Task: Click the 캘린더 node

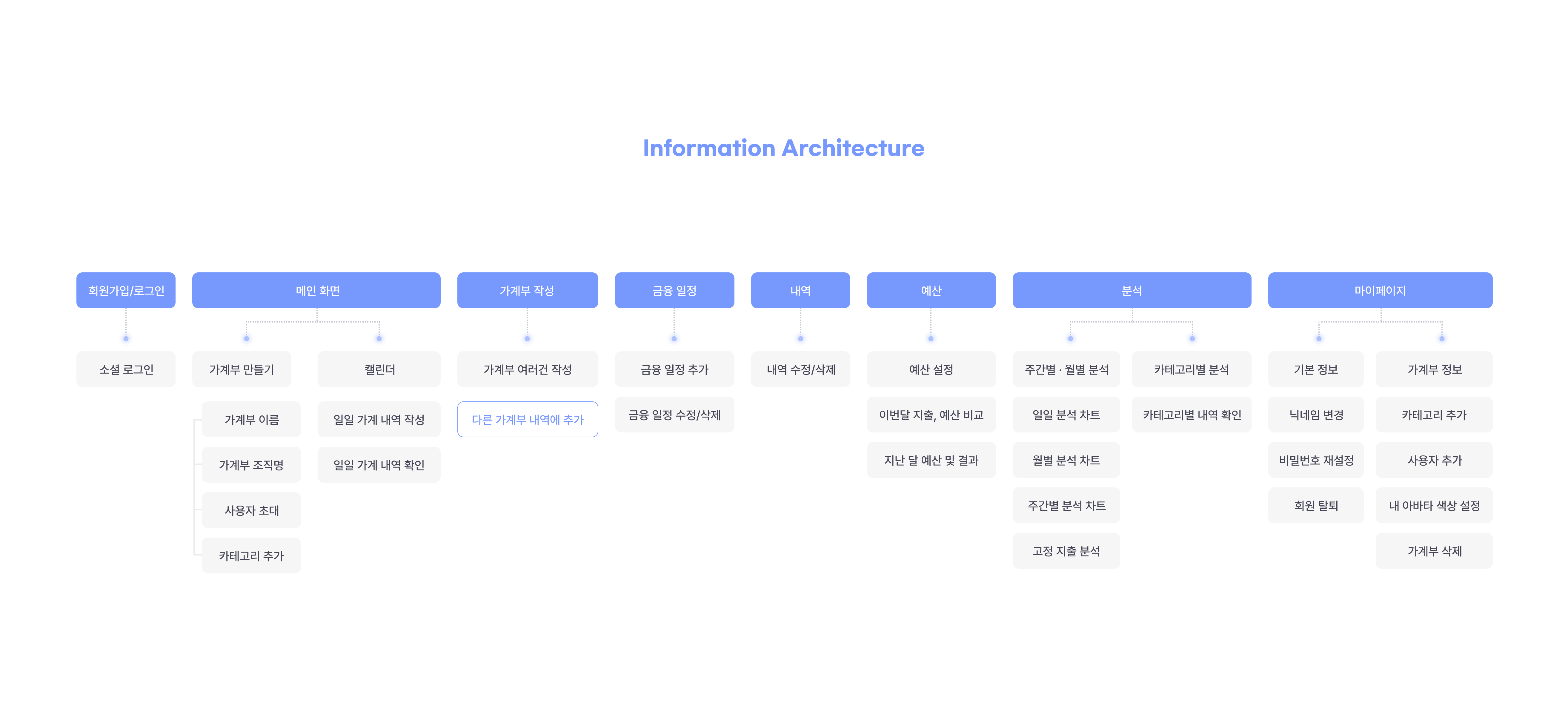Action: click(x=379, y=369)
